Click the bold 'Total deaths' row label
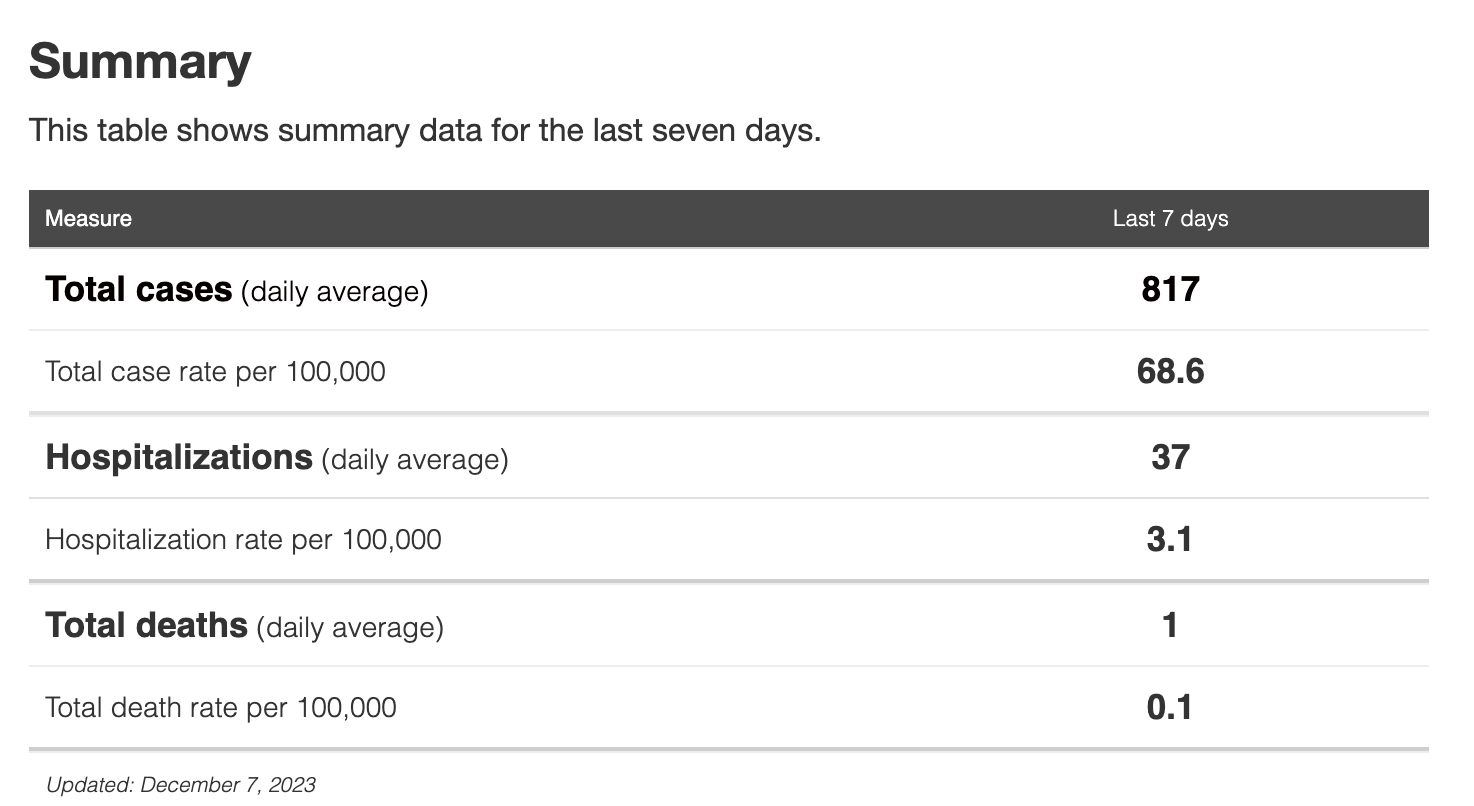Screen dimensions: 1474x806 pos(146,626)
